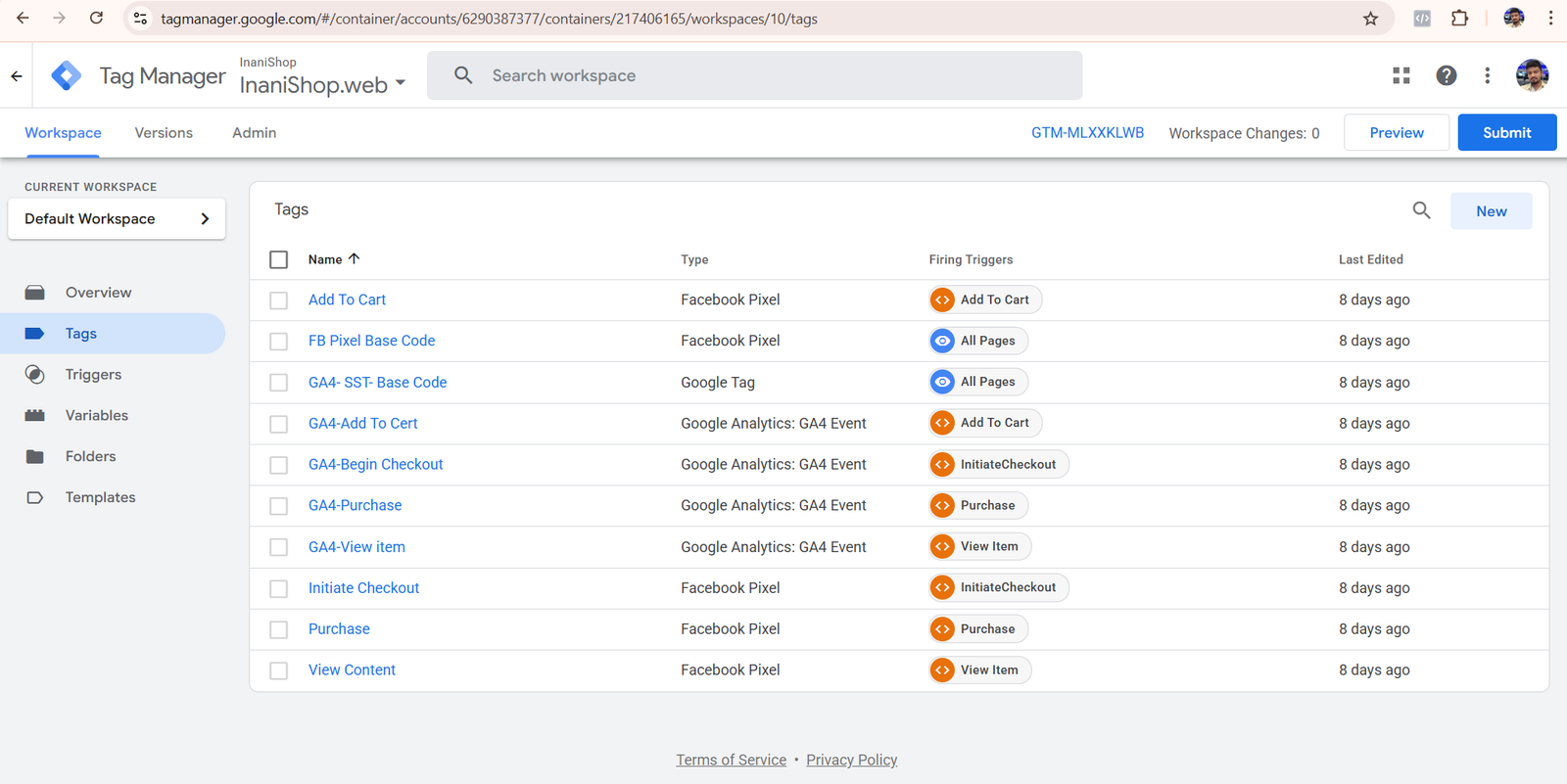The height and width of the screenshot is (784, 1567).
Task: Check the FB Pixel Base Code checkbox
Action: (279, 342)
